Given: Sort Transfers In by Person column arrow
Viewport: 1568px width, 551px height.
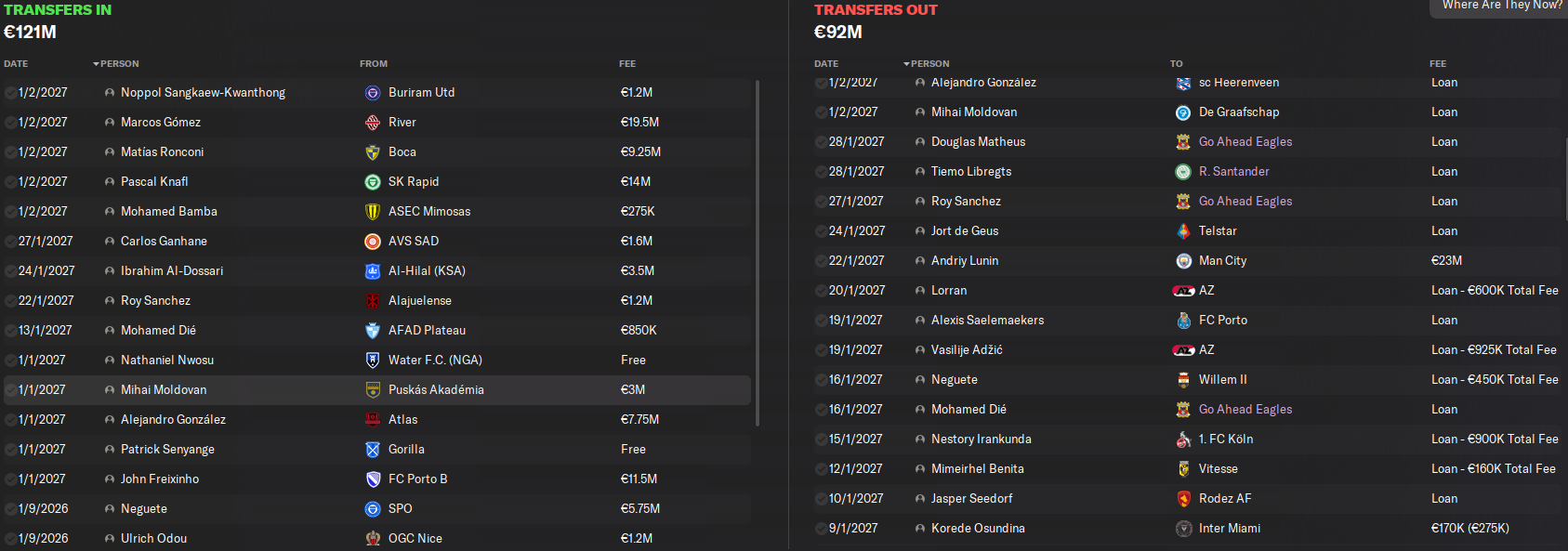Looking at the screenshot, I should (x=96, y=64).
